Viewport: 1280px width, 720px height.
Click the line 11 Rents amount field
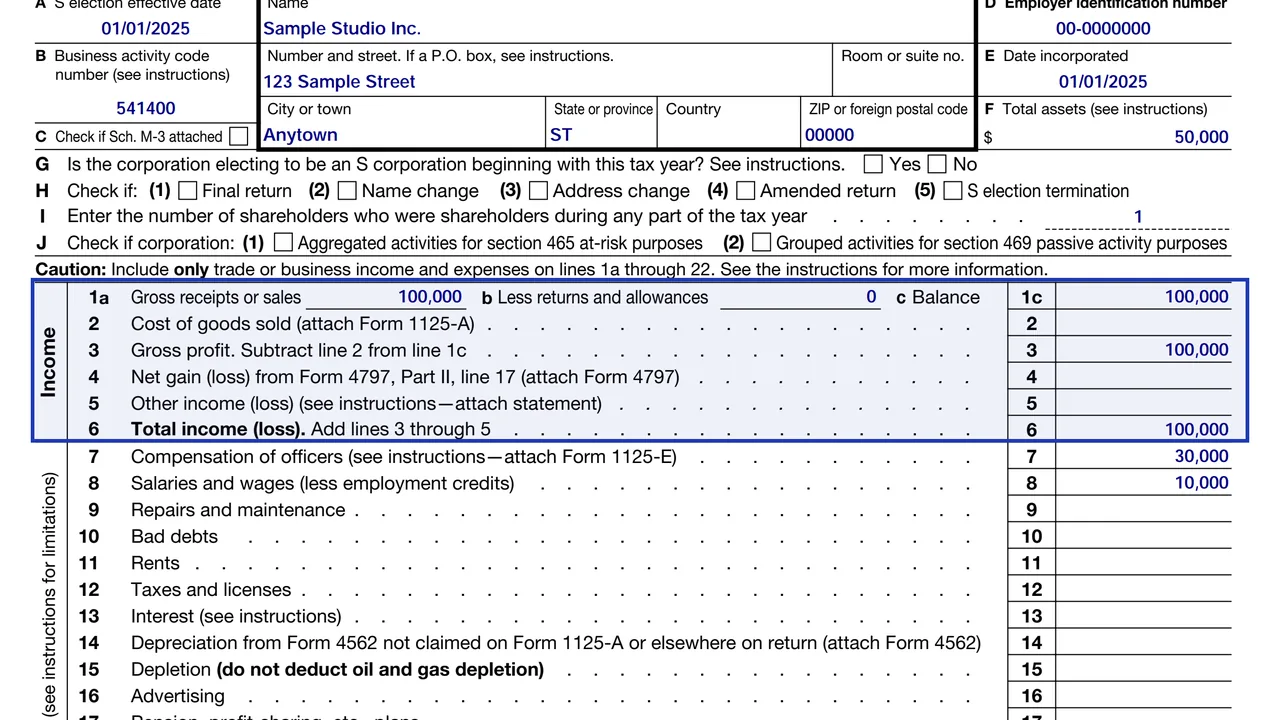click(1144, 563)
